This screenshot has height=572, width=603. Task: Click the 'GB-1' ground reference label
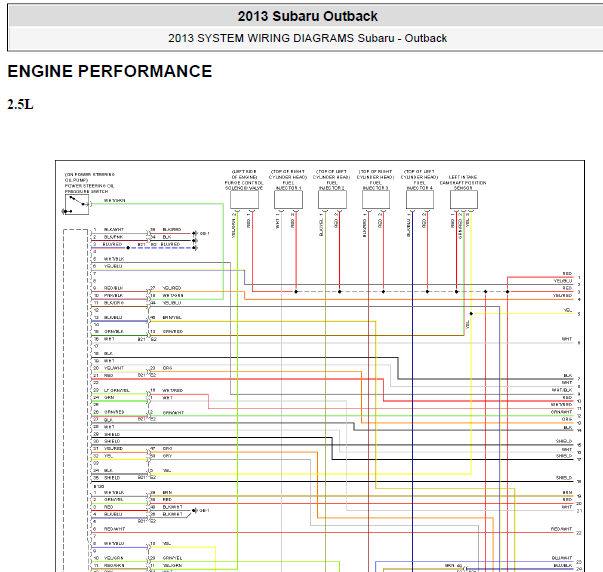pos(204,511)
